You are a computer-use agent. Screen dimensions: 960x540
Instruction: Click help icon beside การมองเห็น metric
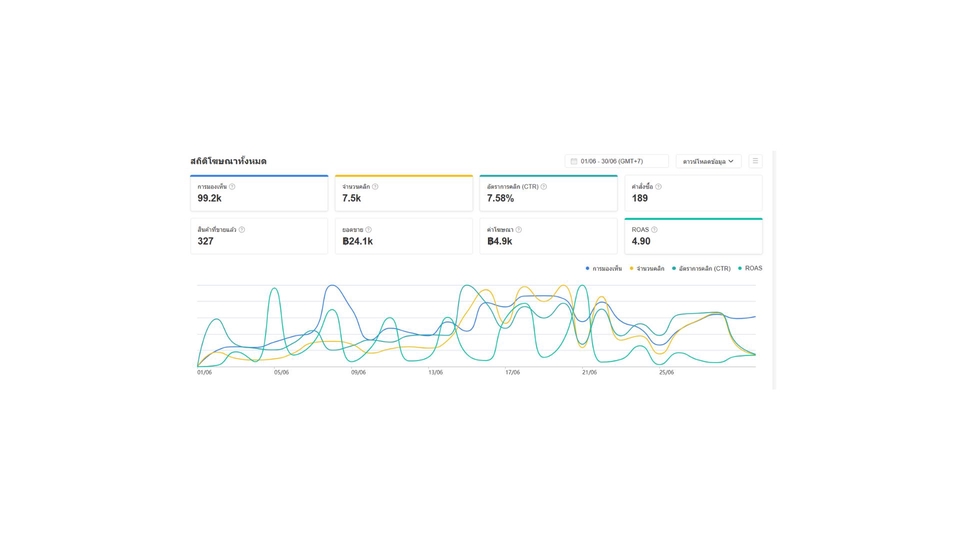tap(232, 186)
